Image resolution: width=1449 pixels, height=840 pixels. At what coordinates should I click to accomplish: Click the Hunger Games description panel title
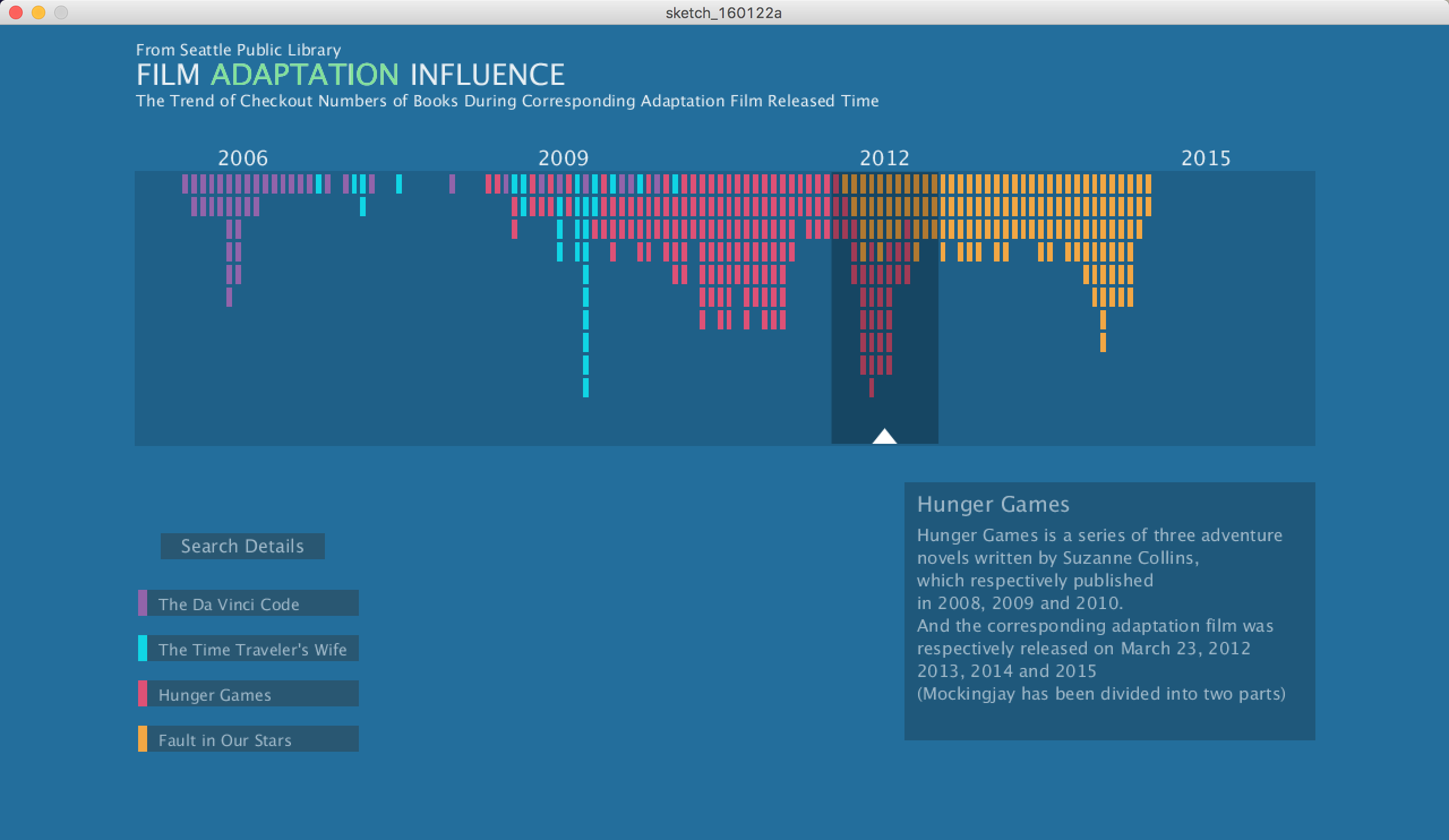tap(993, 504)
